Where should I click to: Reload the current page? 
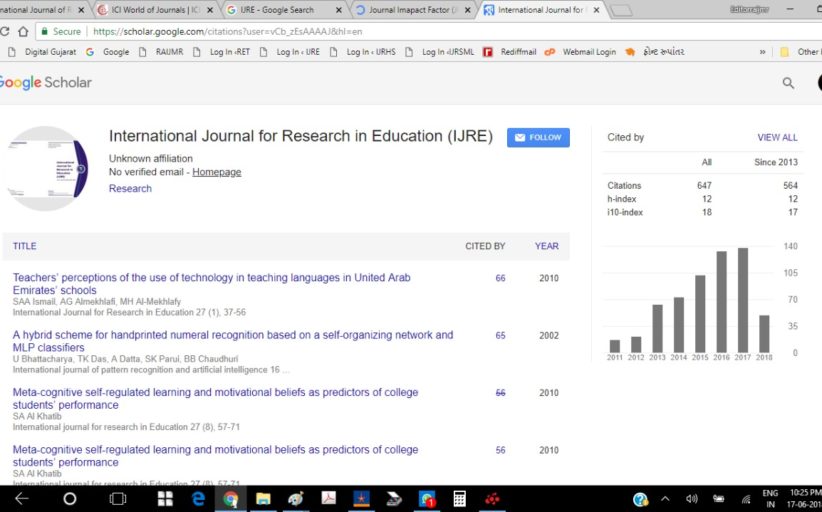pos(5,31)
